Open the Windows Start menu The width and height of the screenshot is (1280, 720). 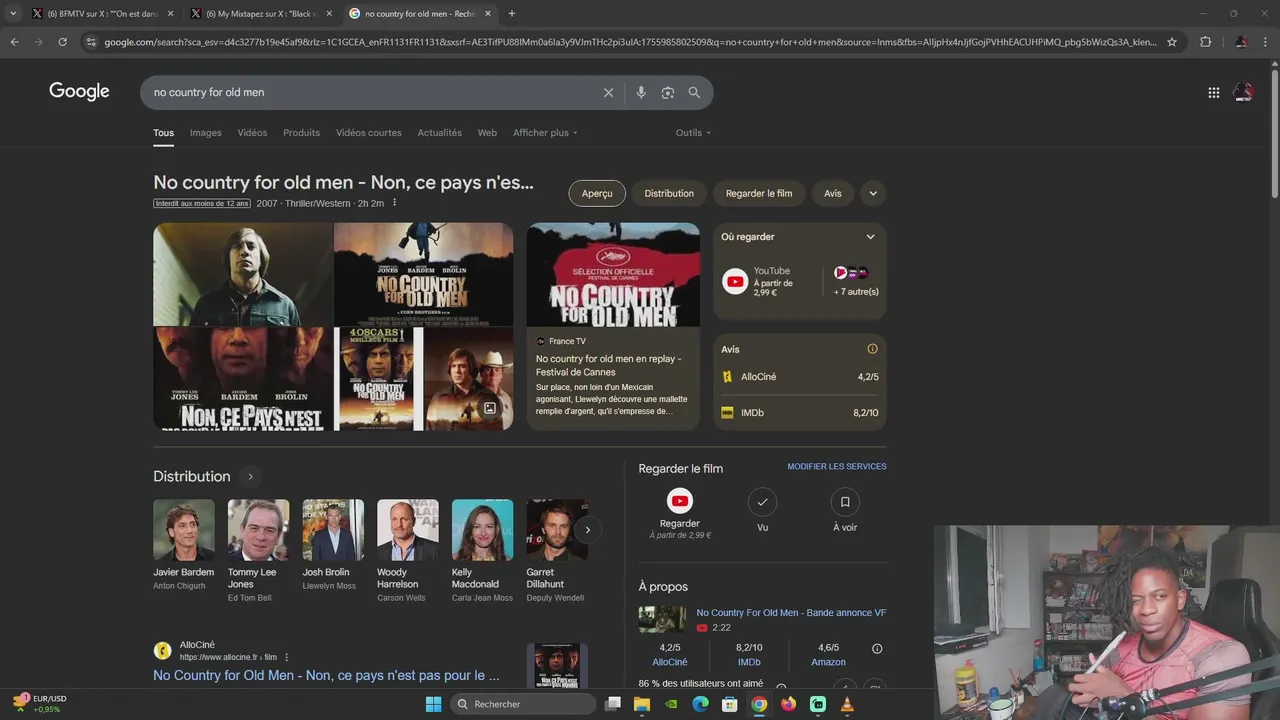point(433,704)
